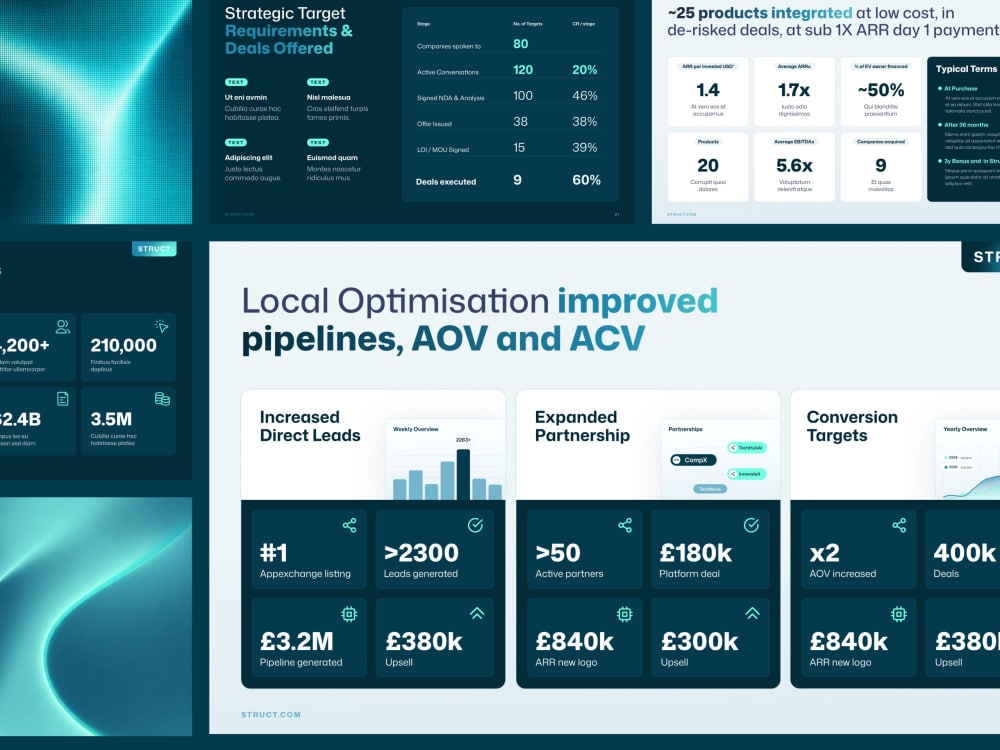Click share icon in Appexchange listing tile
This screenshot has width=1000, height=750.
click(x=349, y=526)
